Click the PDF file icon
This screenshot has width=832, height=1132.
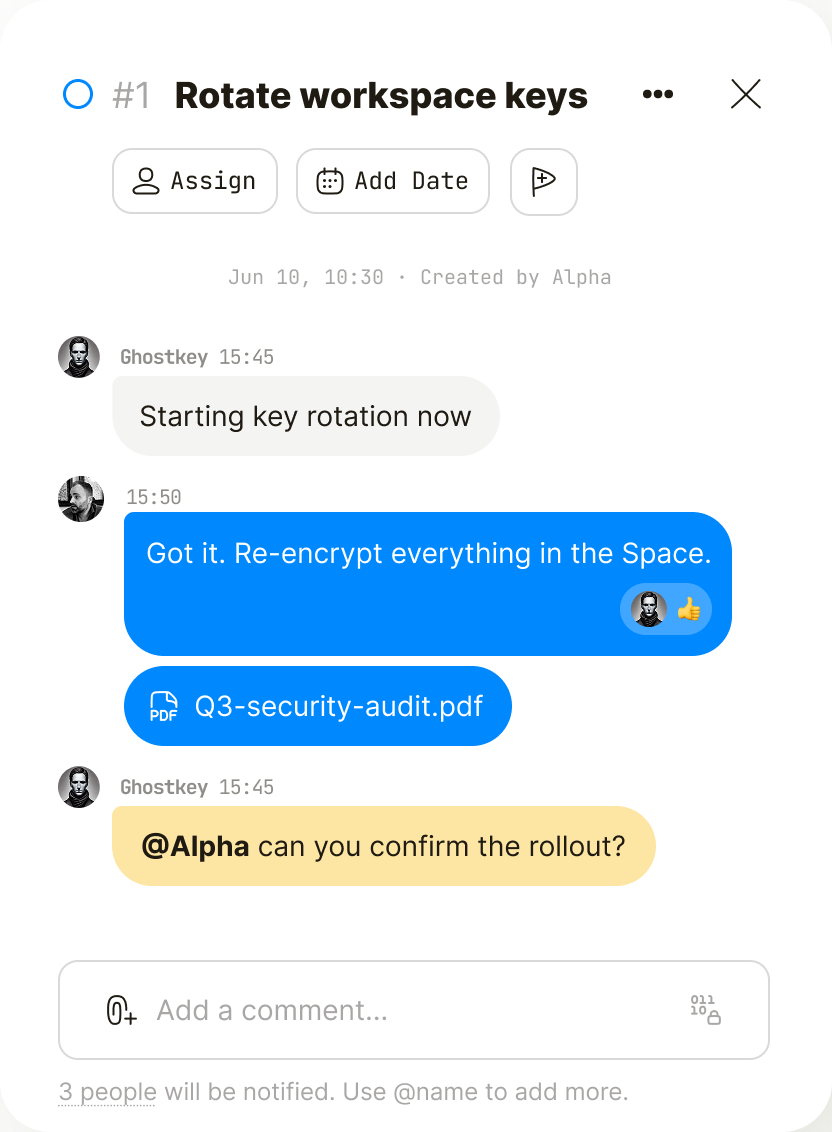(x=164, y=706)
